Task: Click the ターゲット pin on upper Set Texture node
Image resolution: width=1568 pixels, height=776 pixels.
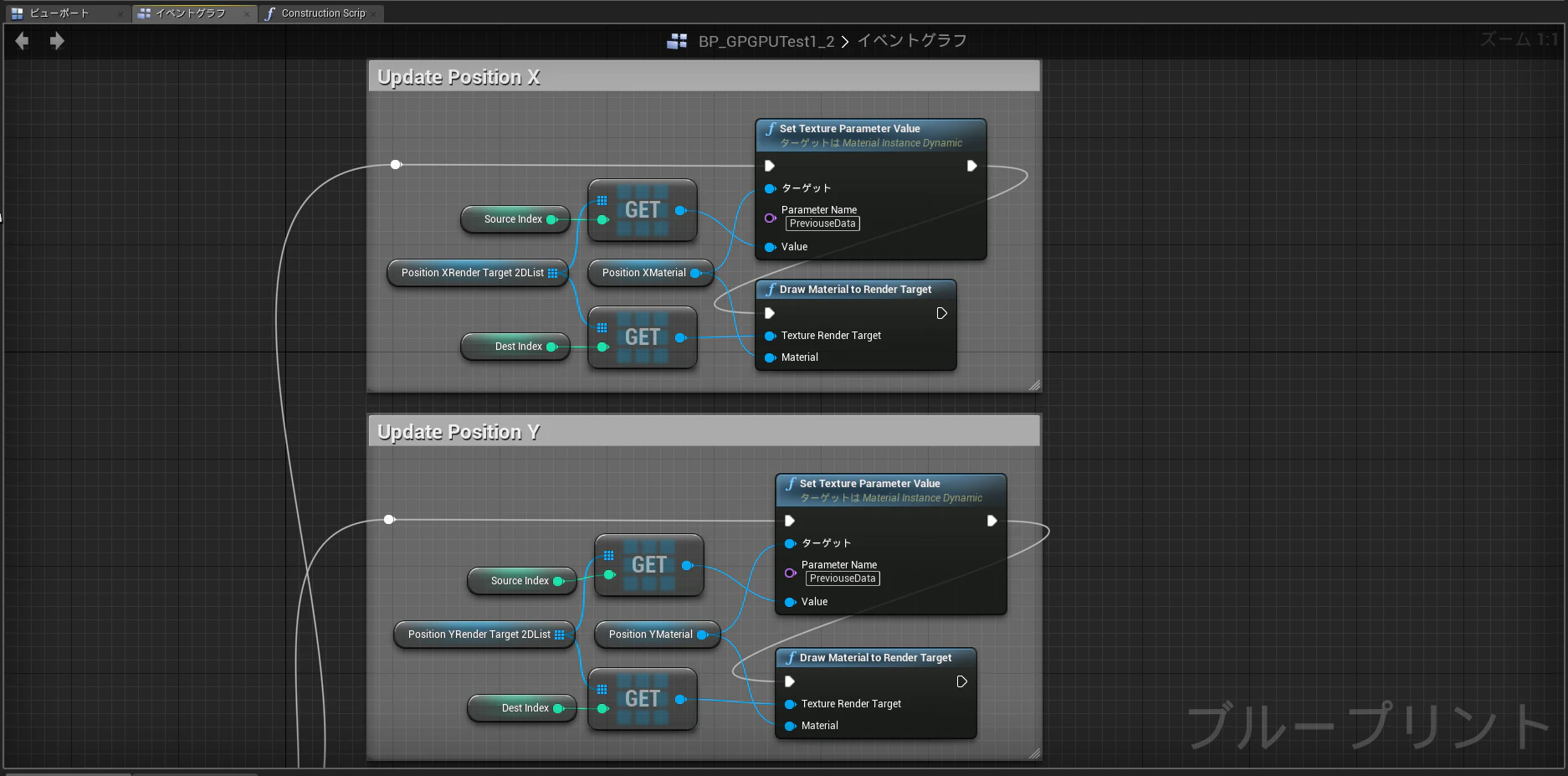Action: 770,188
